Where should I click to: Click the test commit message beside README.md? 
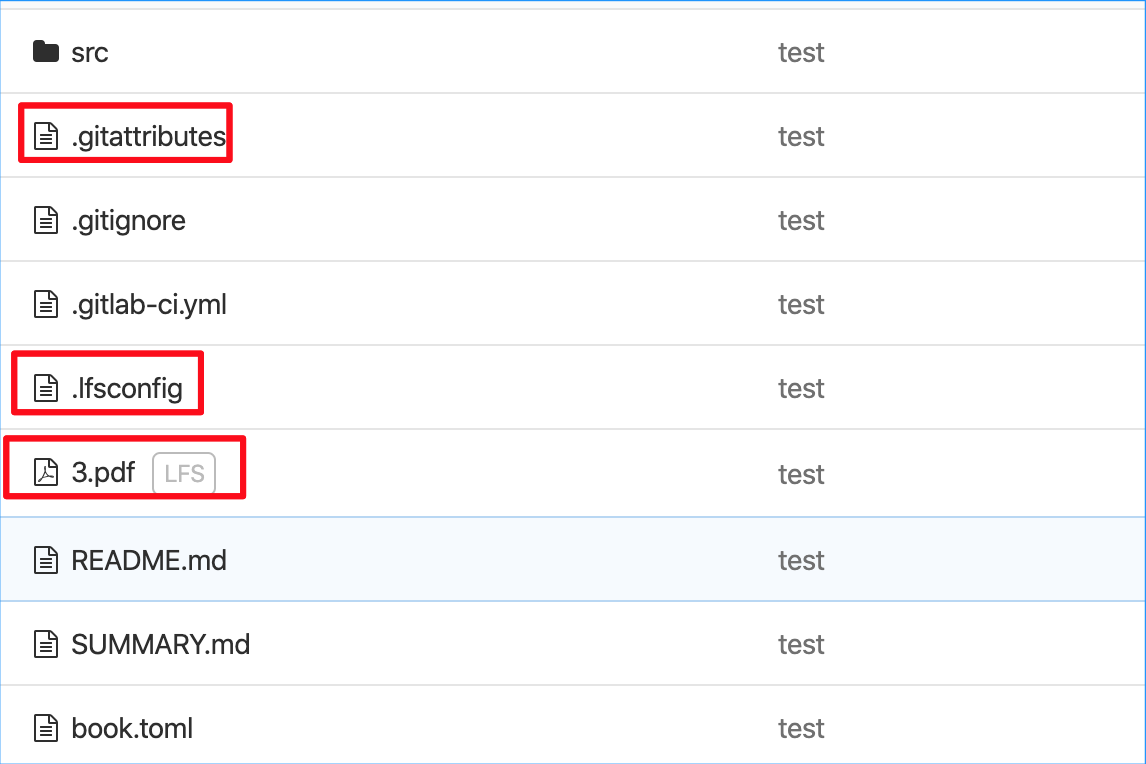pyautogui.click(x=801, y=560)
